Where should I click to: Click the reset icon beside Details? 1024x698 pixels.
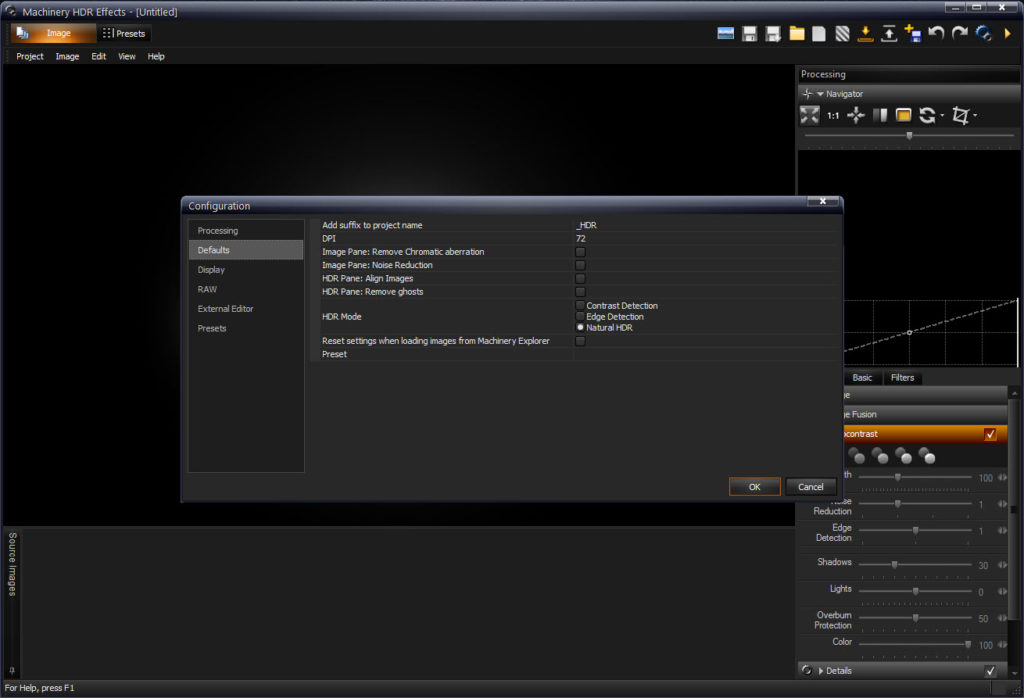(x=807, y=671)
